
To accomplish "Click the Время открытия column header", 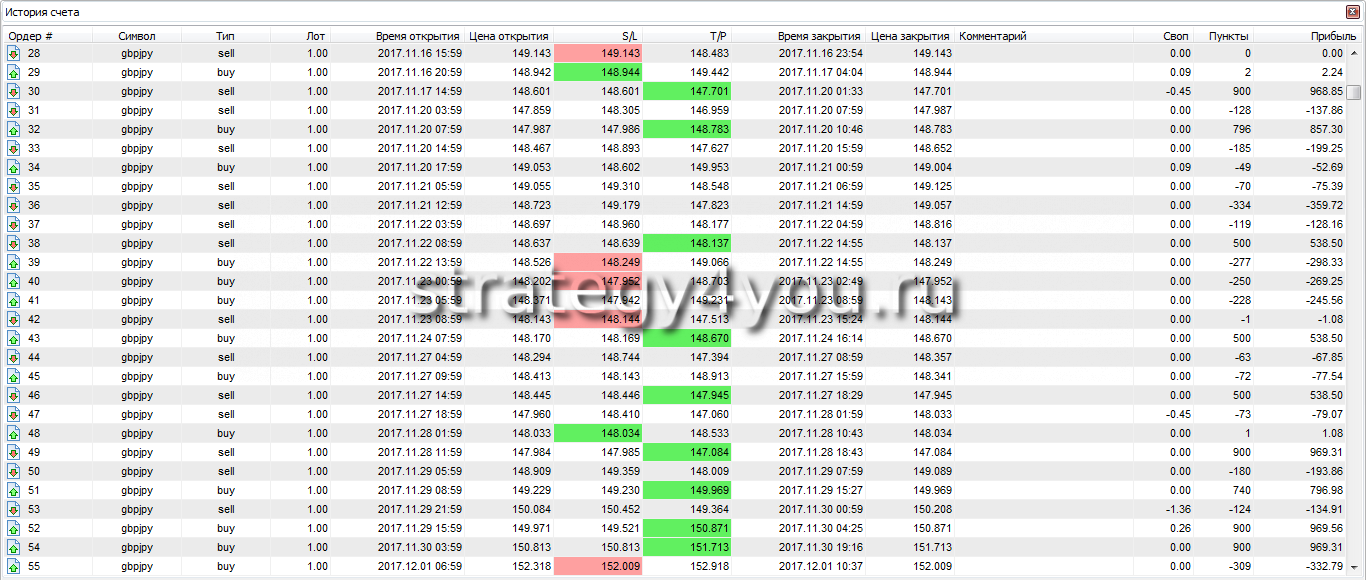I will (x=417, y=36).
